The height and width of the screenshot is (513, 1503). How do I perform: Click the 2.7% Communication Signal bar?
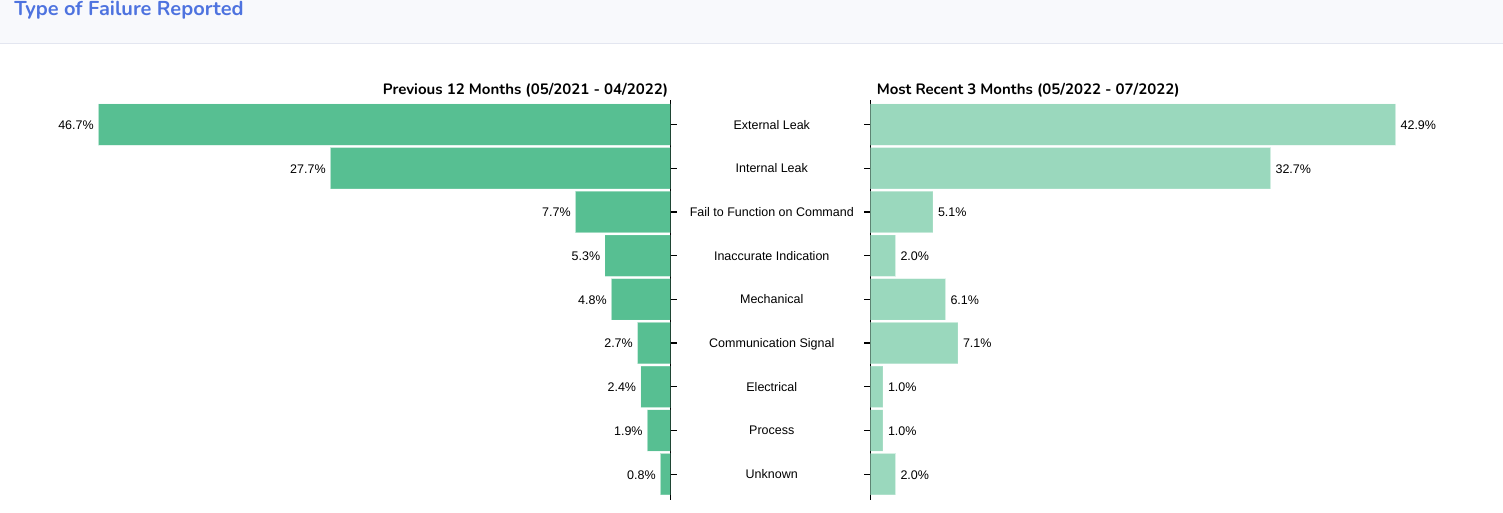[x=653, y=343]
